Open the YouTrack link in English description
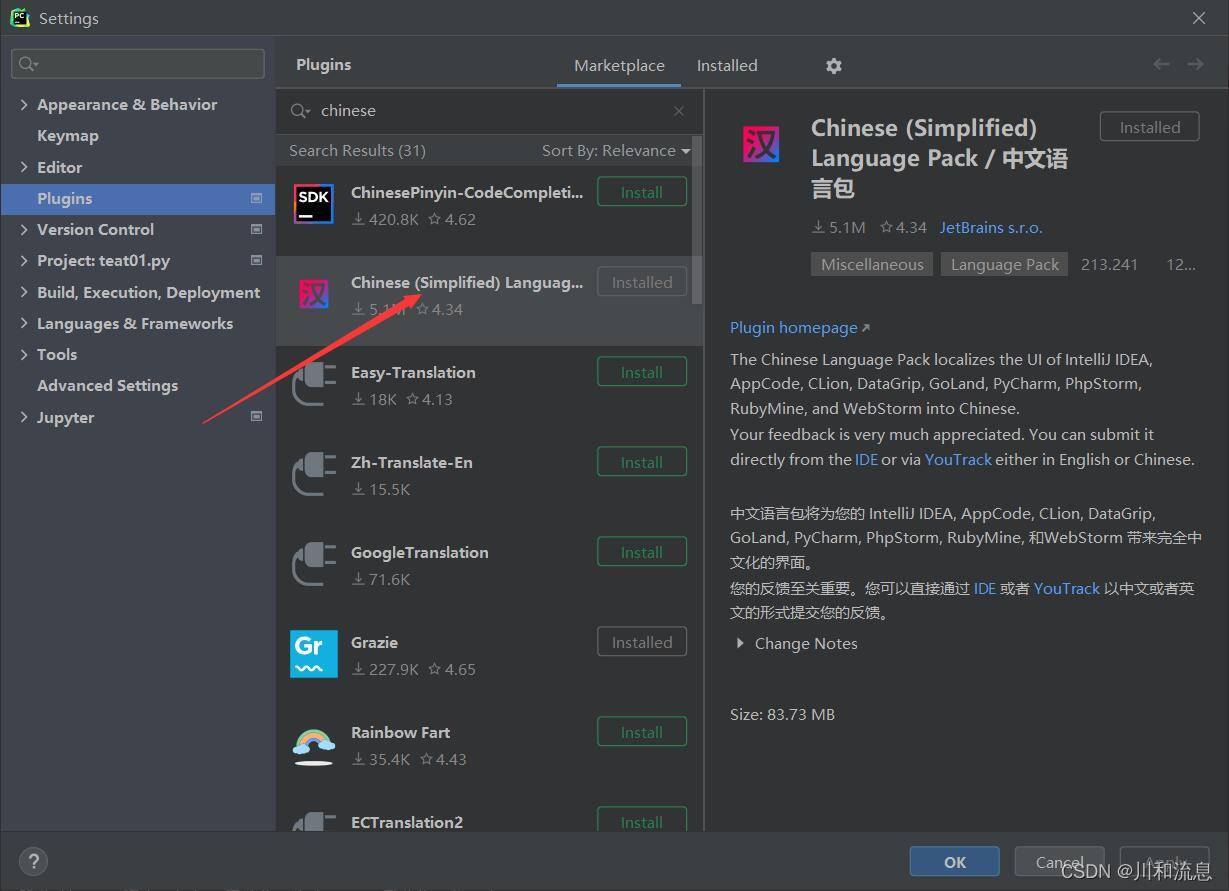Screen dimensions: 1229x891 (x=958, y=460)
